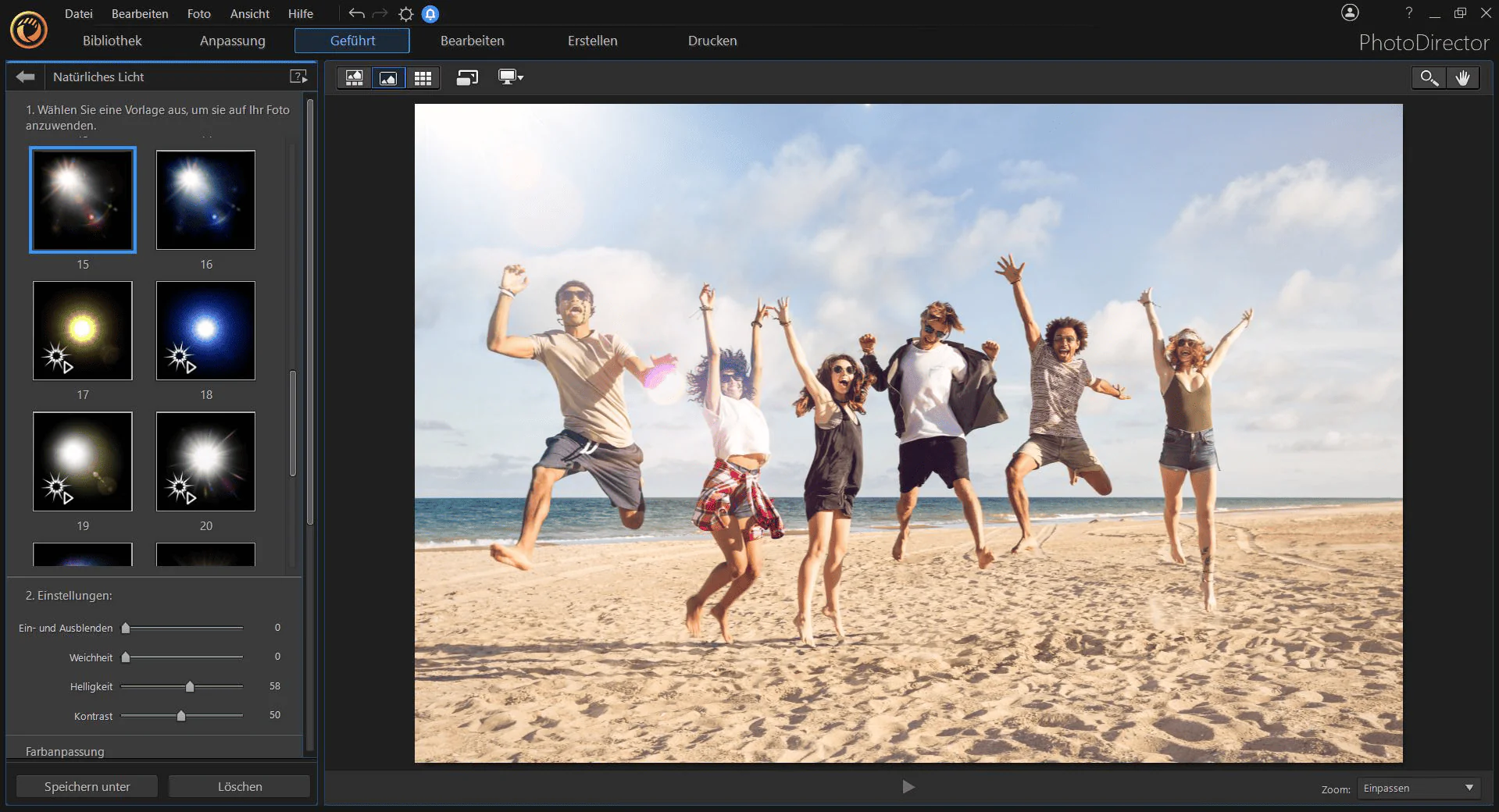Click the back arrow beside Natürliches Licht
1499x812 pixels.
click(26, 77)
